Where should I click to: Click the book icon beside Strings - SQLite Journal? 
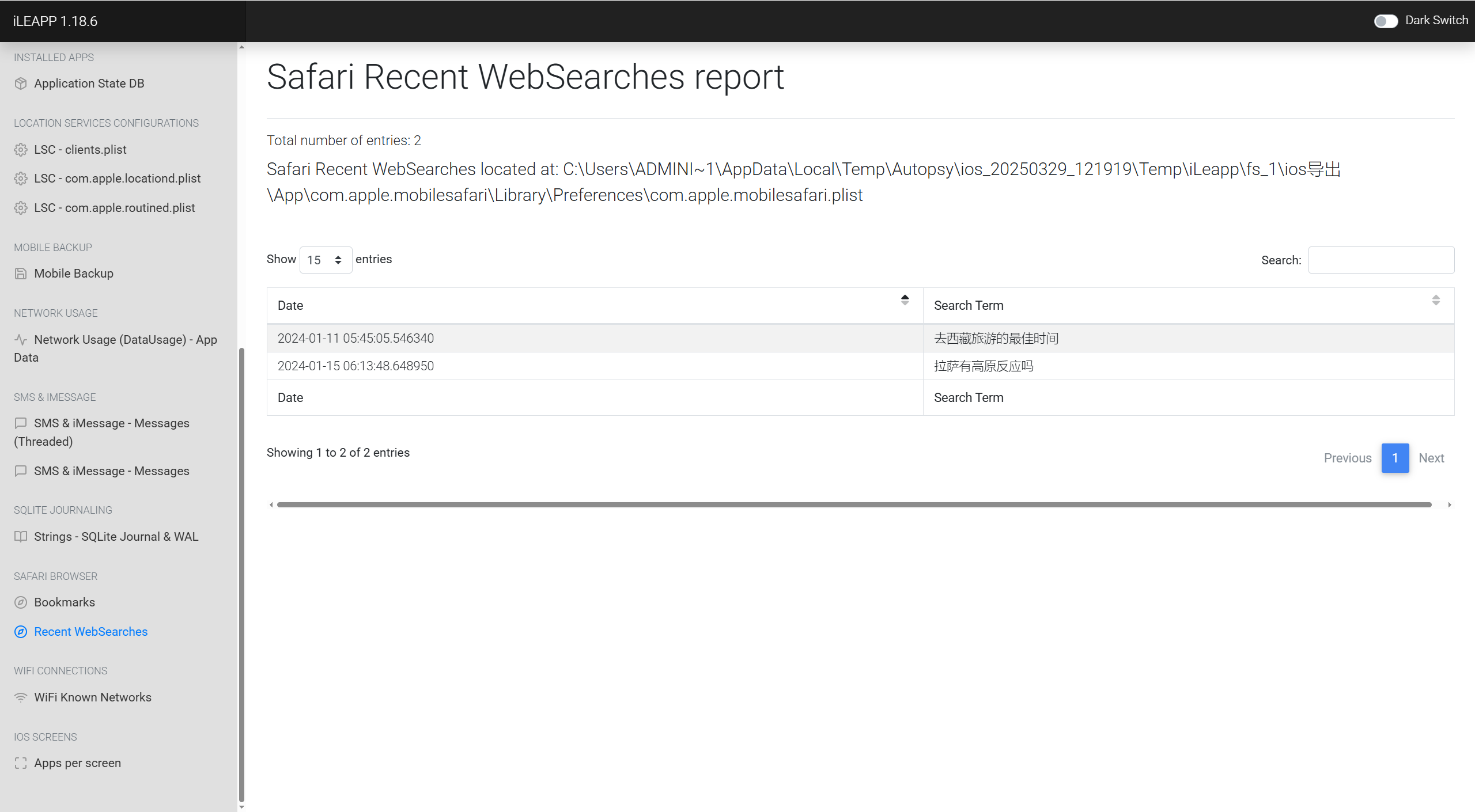point(21,537)
